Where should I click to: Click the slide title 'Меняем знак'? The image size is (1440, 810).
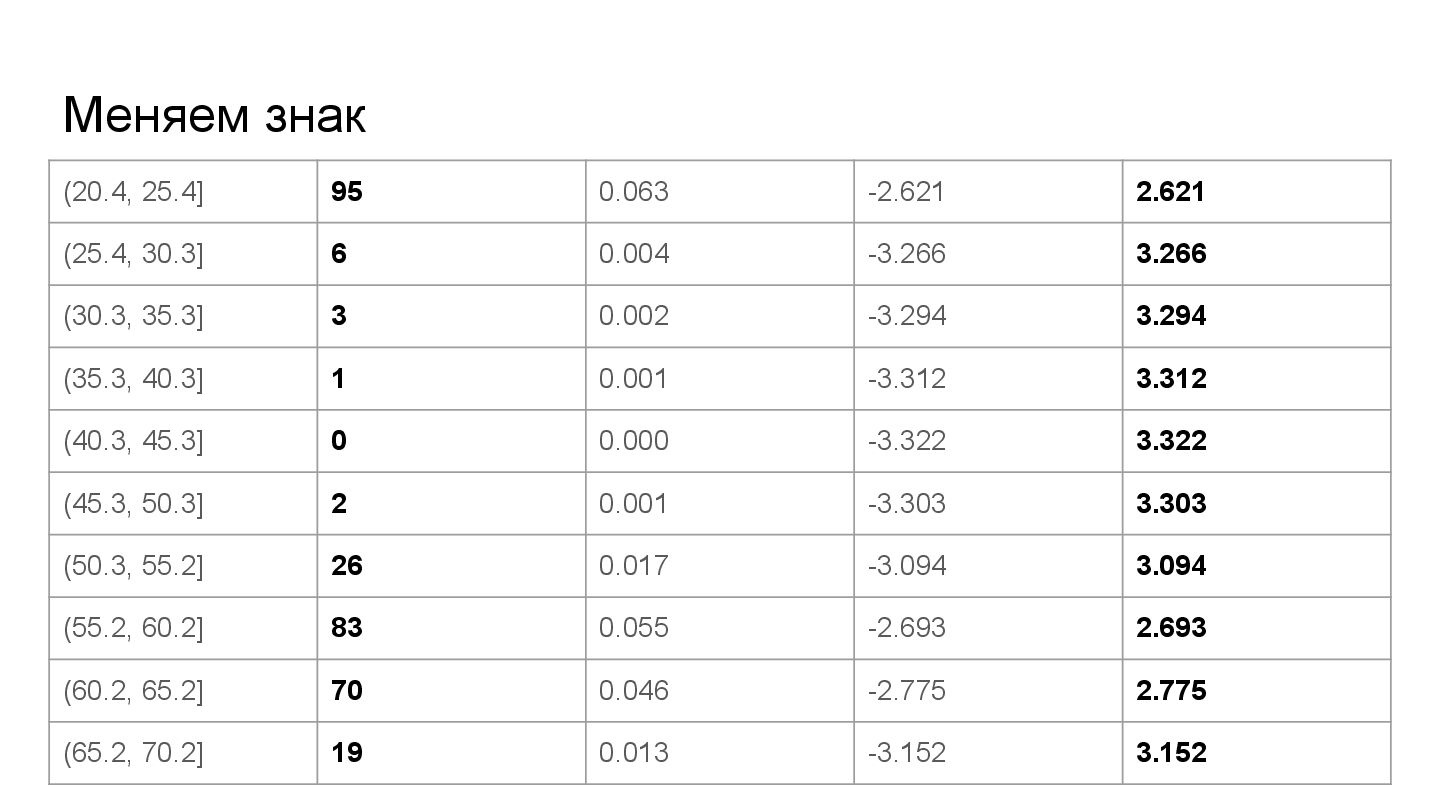[214, 116]
